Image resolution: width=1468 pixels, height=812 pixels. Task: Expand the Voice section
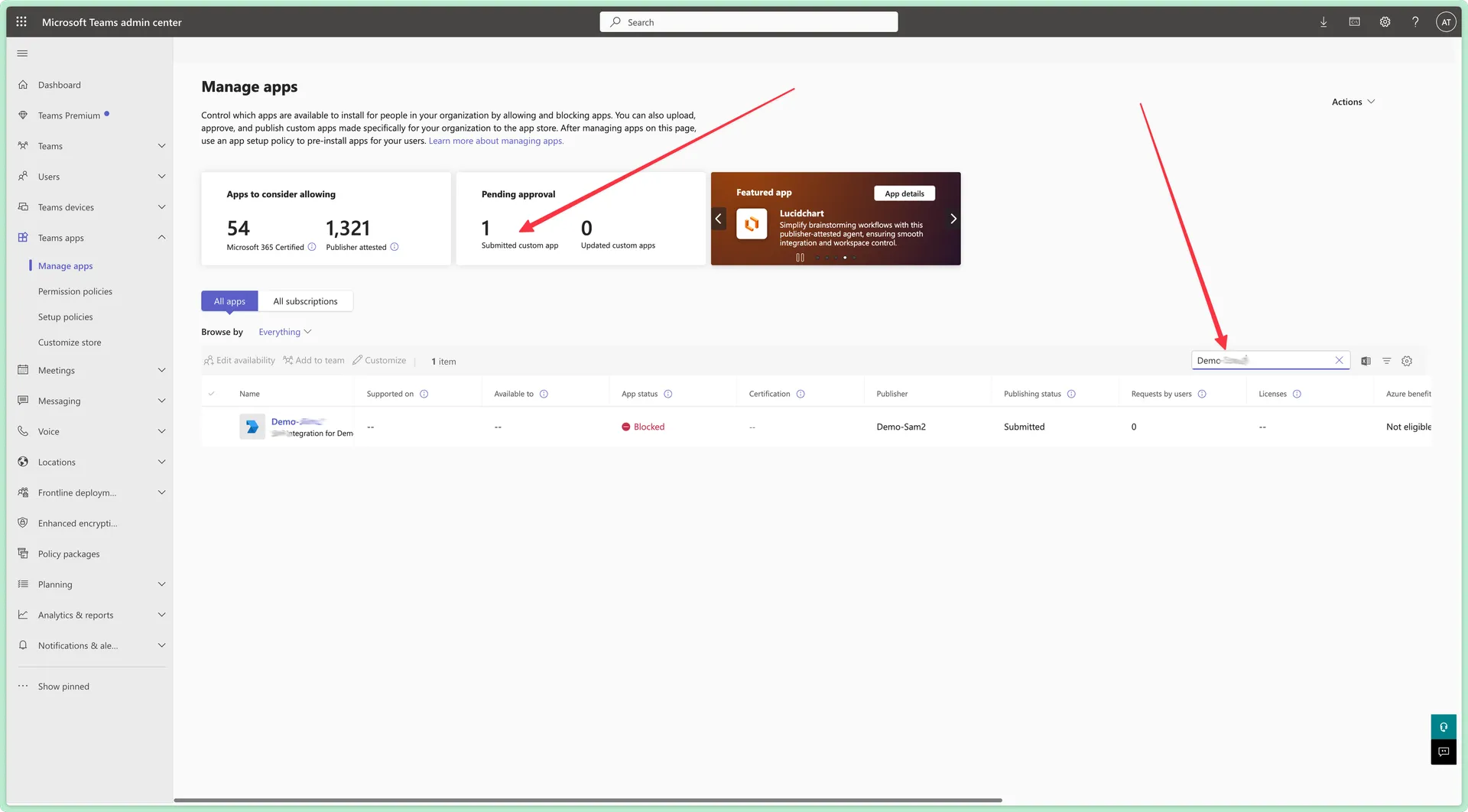click(161, 431)
